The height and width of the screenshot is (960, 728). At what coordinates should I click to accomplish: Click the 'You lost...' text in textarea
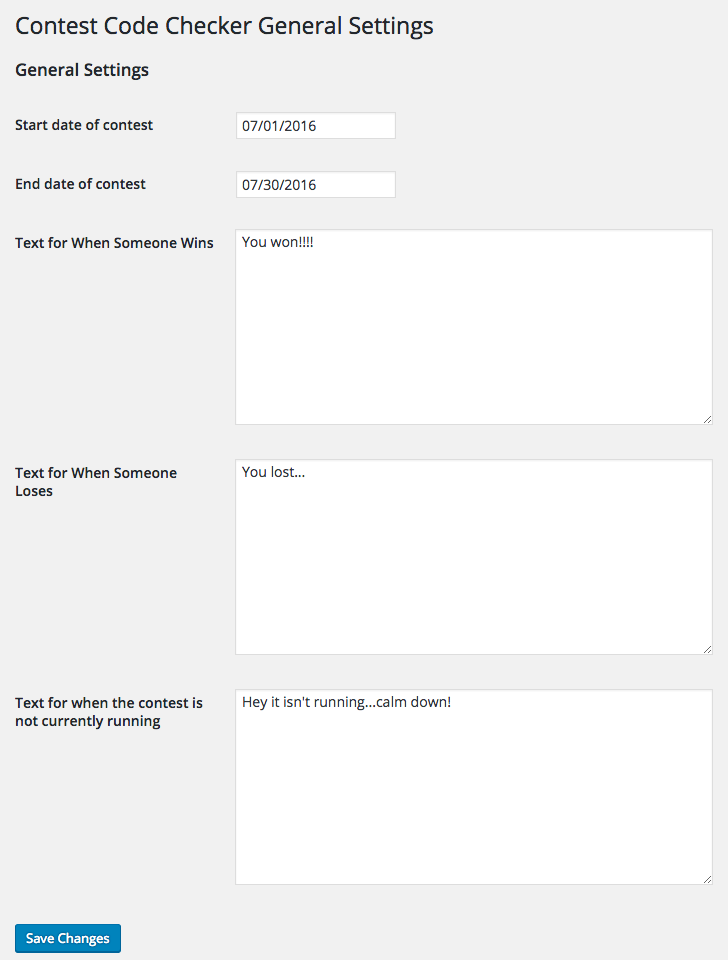tap(273, 472)
